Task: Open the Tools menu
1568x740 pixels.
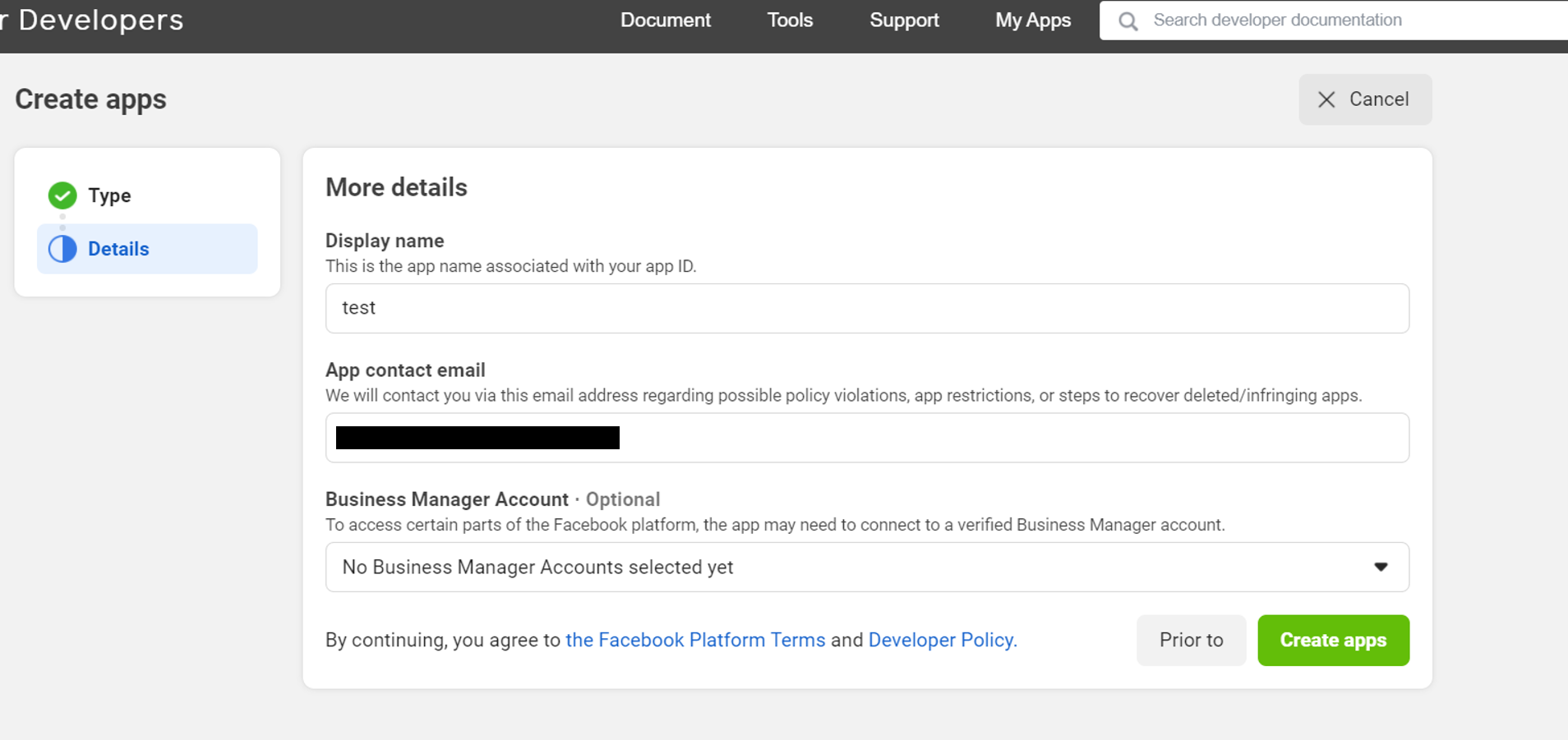Action: click(x=790, y=21)
